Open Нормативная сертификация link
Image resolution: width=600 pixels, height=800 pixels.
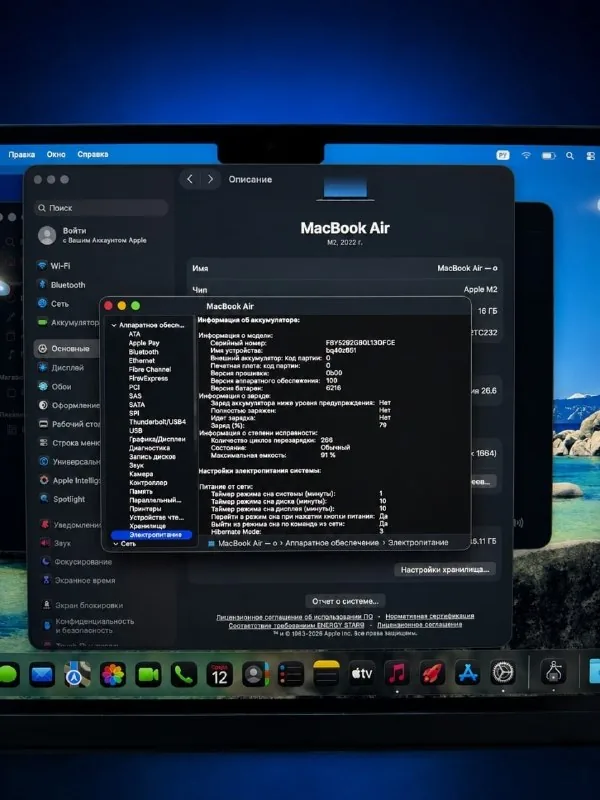[x=430, y=616]
